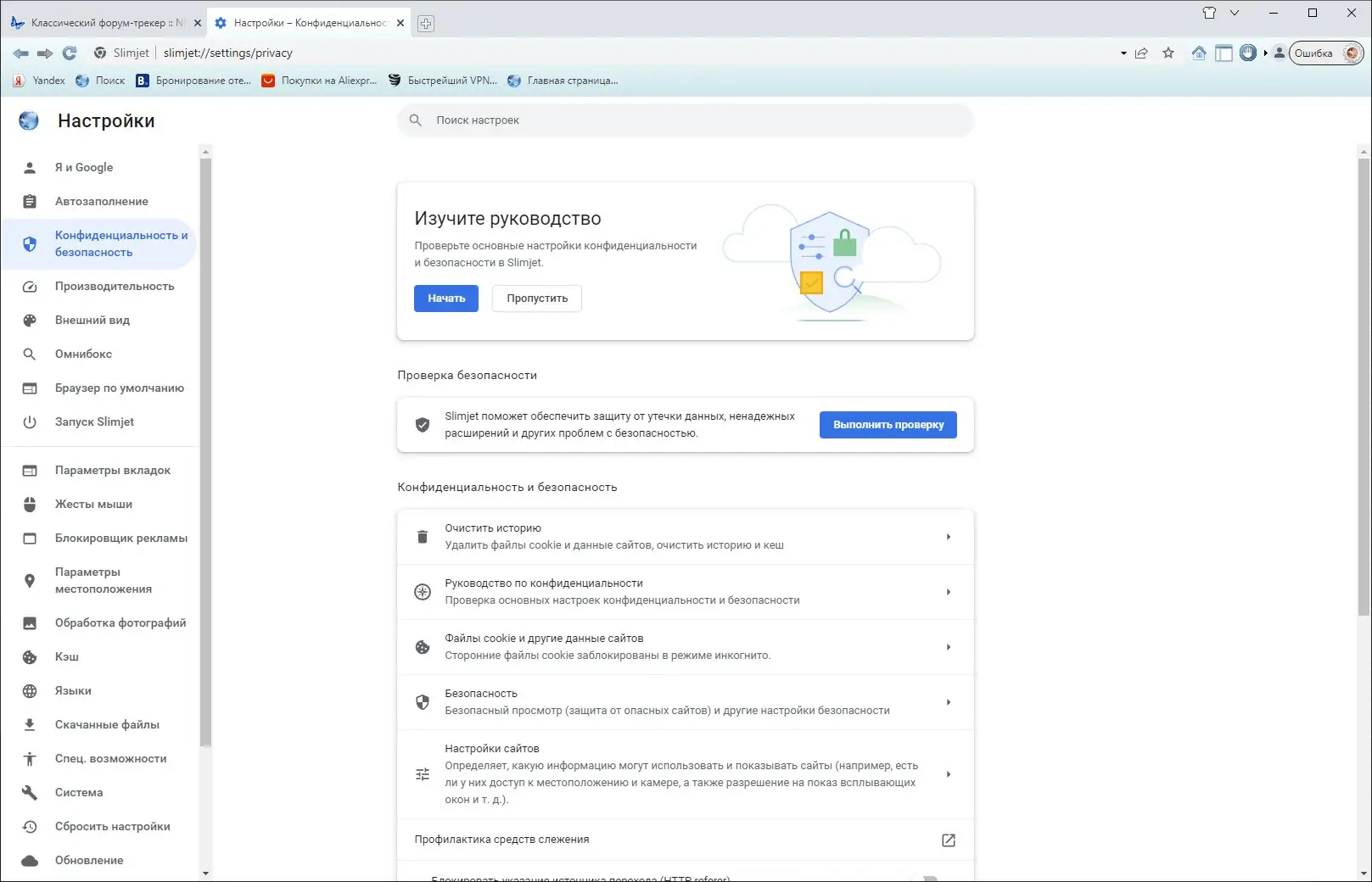The height and width of the screenshot is (882, 1372).
Task: Close the Настройки – Конфиденциальность tab
Action: tap(400, 23)
